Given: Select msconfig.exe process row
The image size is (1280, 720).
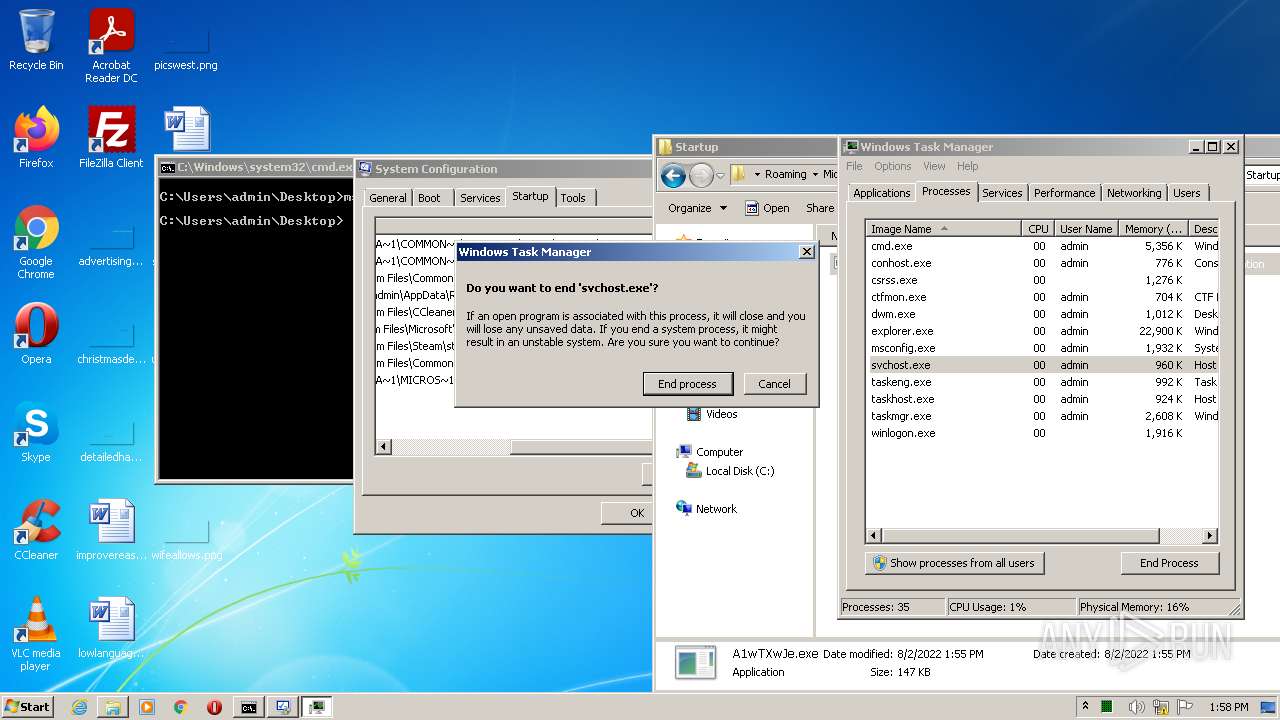Looking at the screenshot, I should 1042,348.
